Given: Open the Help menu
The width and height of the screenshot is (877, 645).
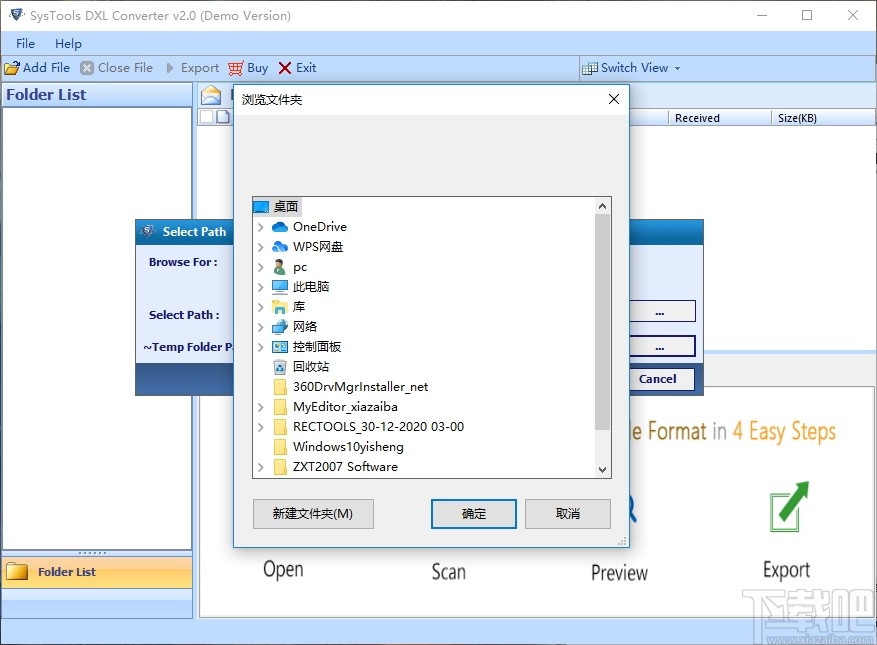Looking at the screenshot, I should coord(68,43).
